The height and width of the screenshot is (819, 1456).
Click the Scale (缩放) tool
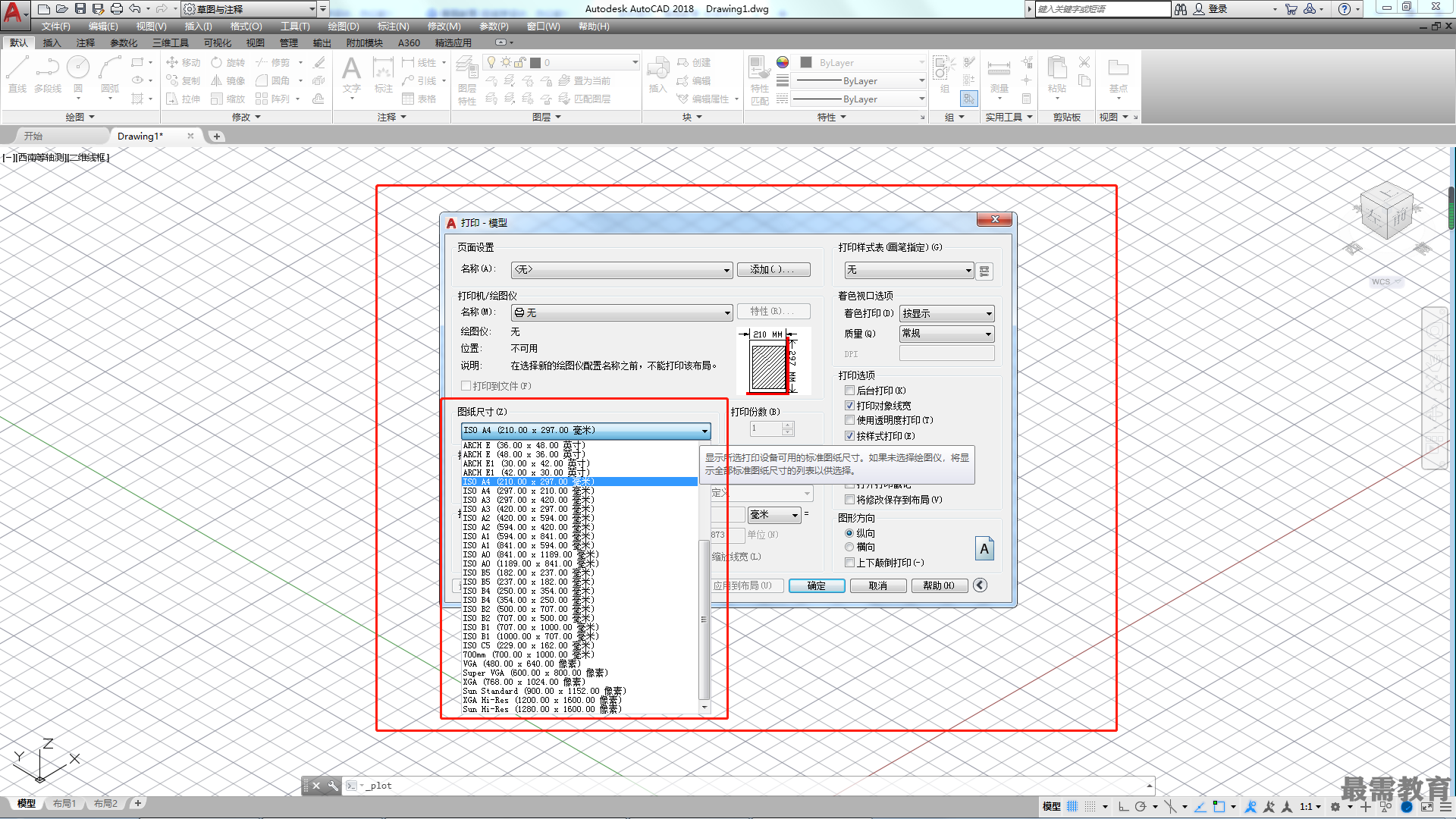[228, 99]
